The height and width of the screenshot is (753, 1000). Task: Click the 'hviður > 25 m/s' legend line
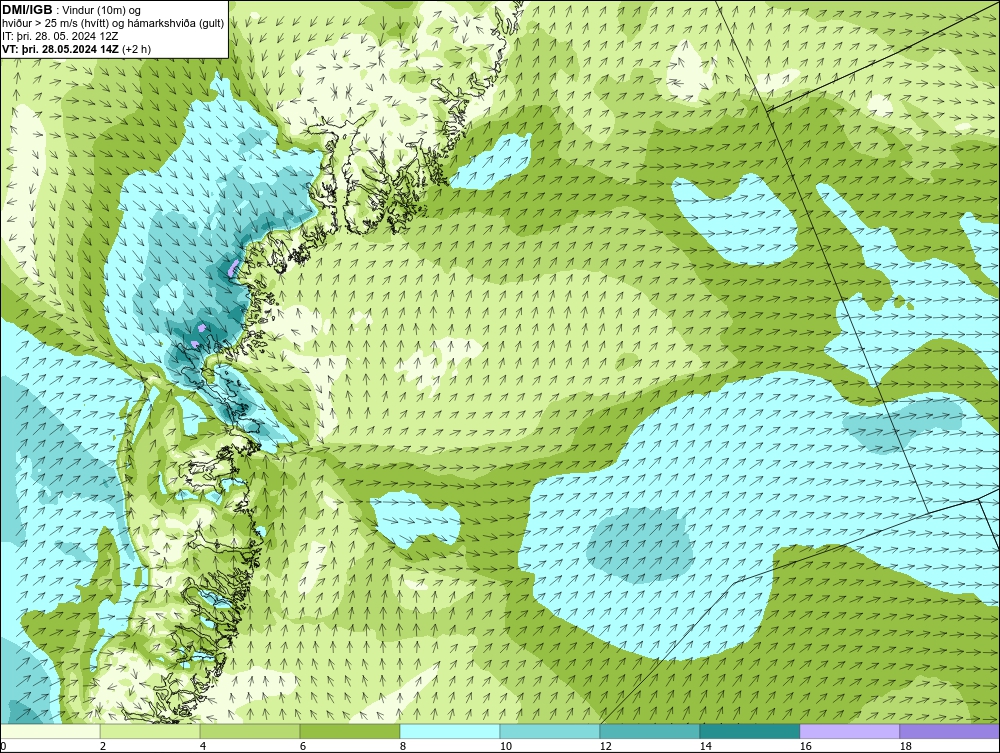(113, 23)
